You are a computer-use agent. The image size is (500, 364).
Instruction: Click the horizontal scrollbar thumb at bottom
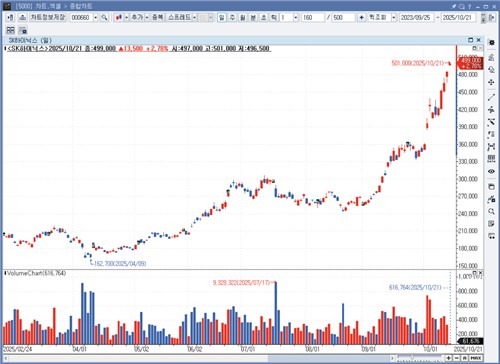click(x=329, y=358)
